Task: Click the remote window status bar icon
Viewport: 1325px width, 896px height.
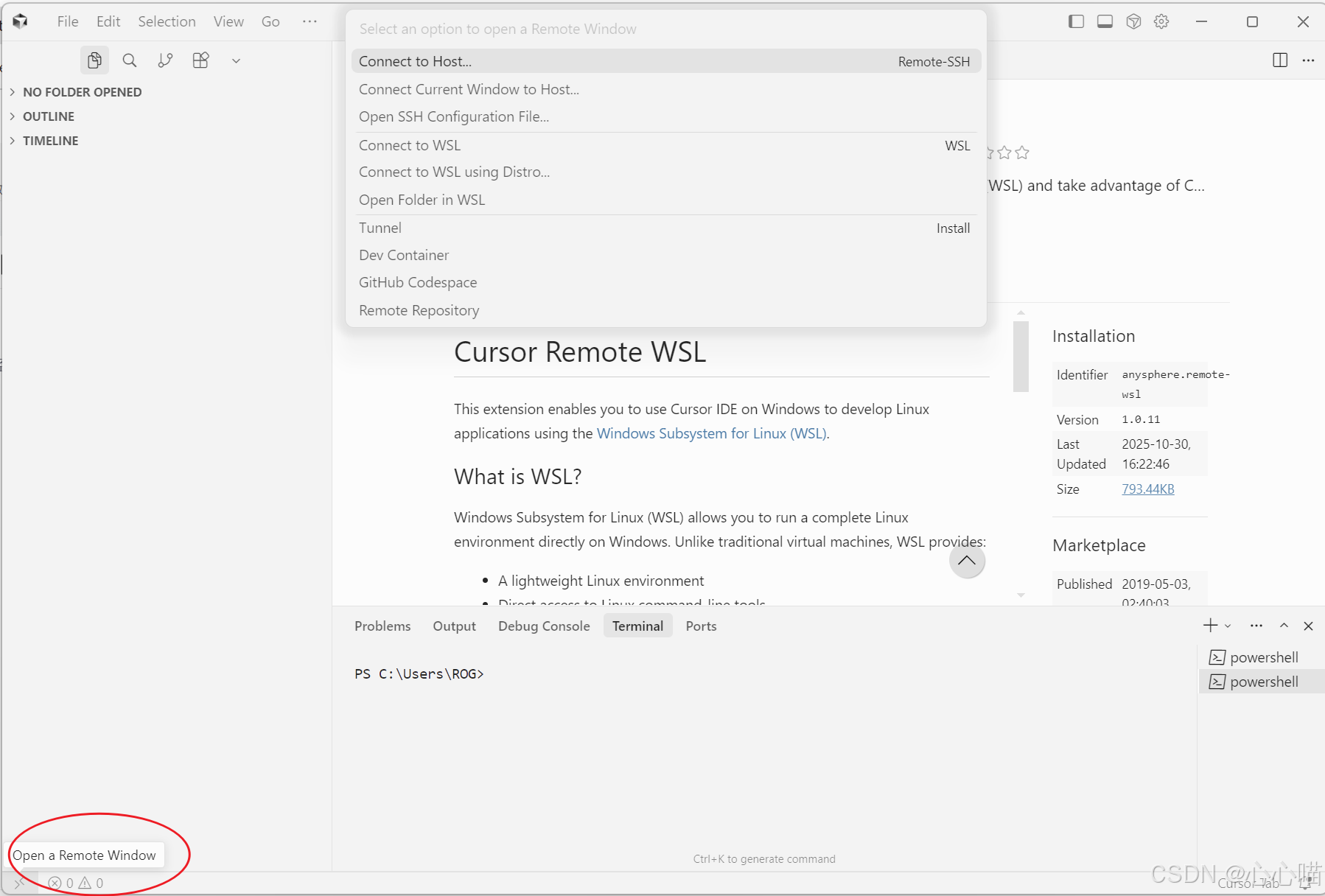Action: pos(19,883)
